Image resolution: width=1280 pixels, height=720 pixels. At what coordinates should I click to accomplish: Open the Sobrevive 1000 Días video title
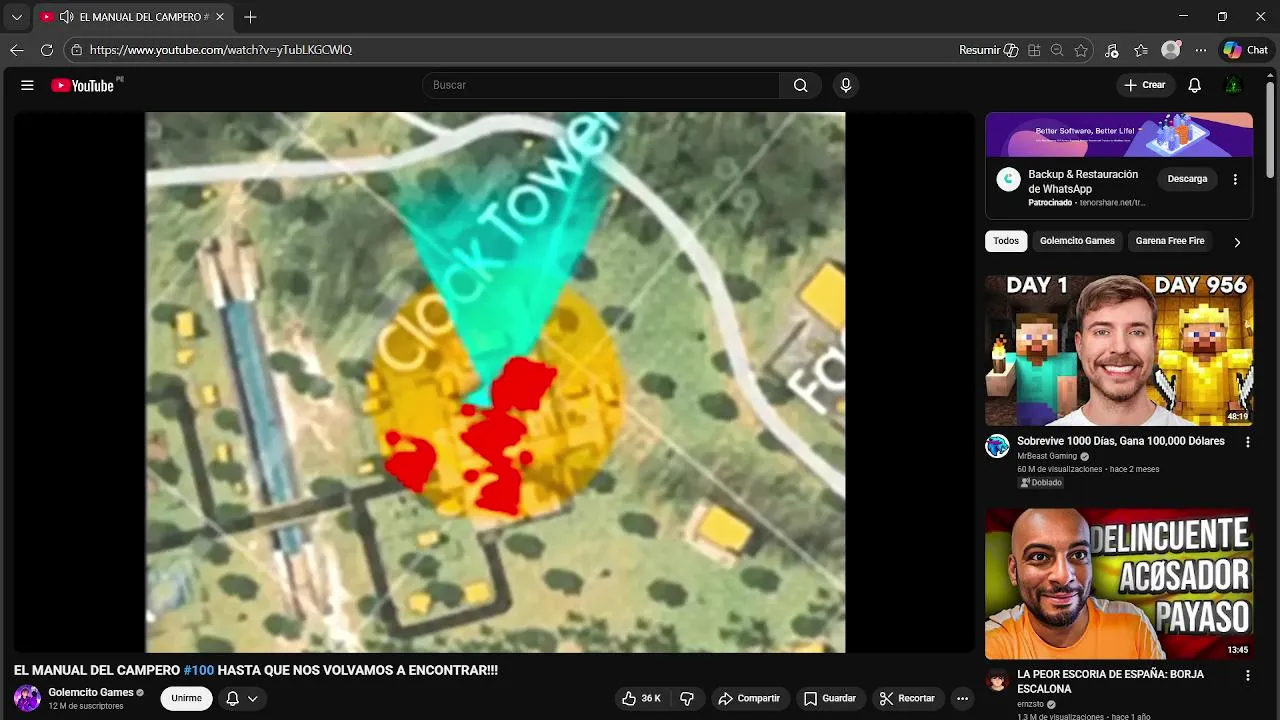coord(1121,441)
